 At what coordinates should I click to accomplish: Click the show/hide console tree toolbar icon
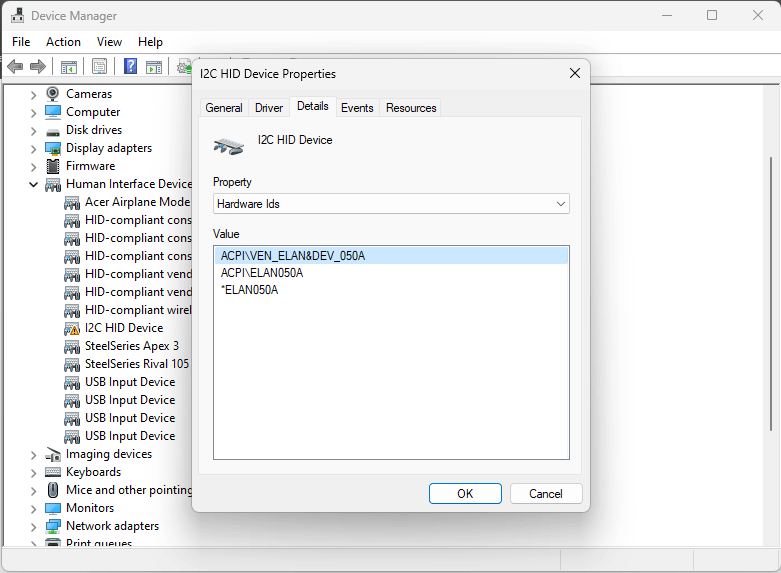point(68,66)
